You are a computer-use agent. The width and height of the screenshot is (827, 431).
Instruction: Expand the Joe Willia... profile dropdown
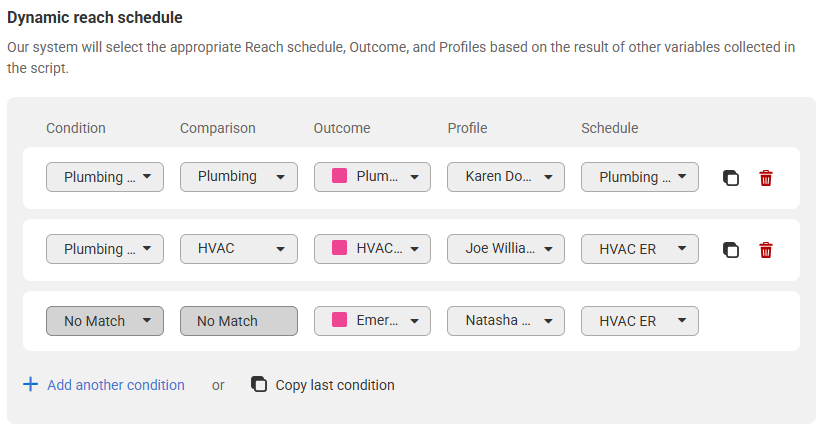pyautogui.click(x=505, y=249)
